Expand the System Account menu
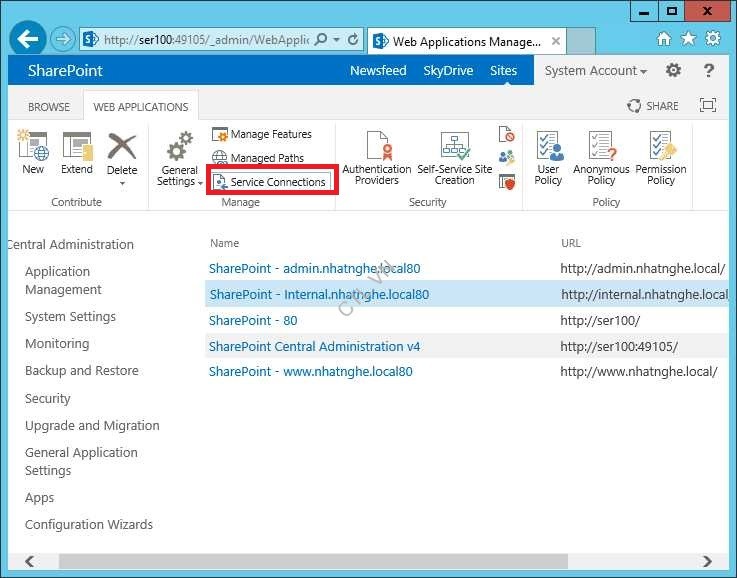The height and width of the screenshot is (578, 737). 596,70
